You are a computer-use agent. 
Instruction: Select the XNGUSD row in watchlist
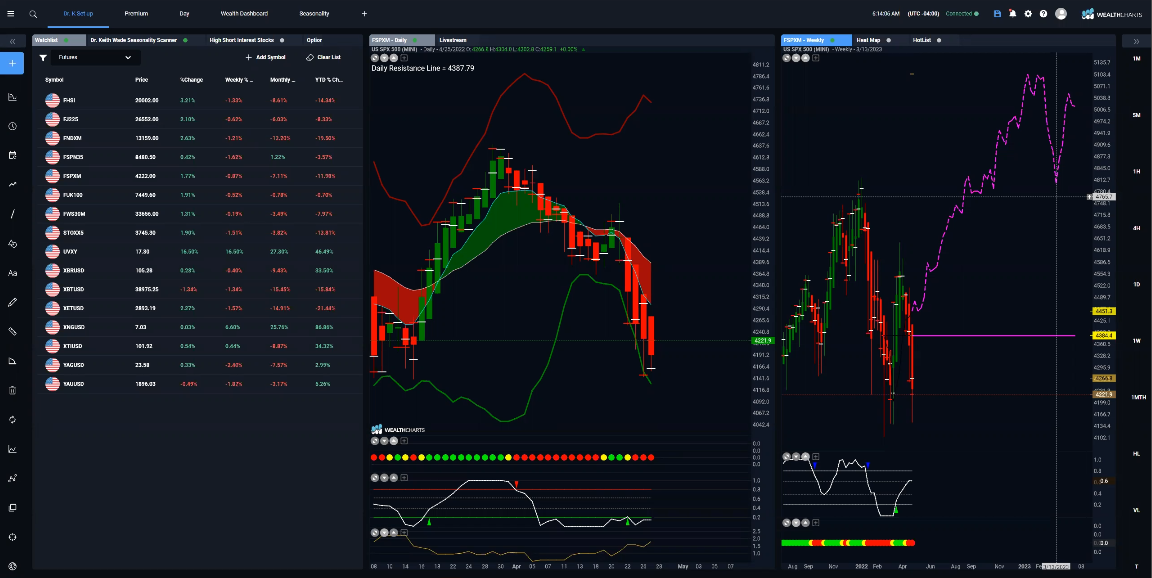coord(199,327)
